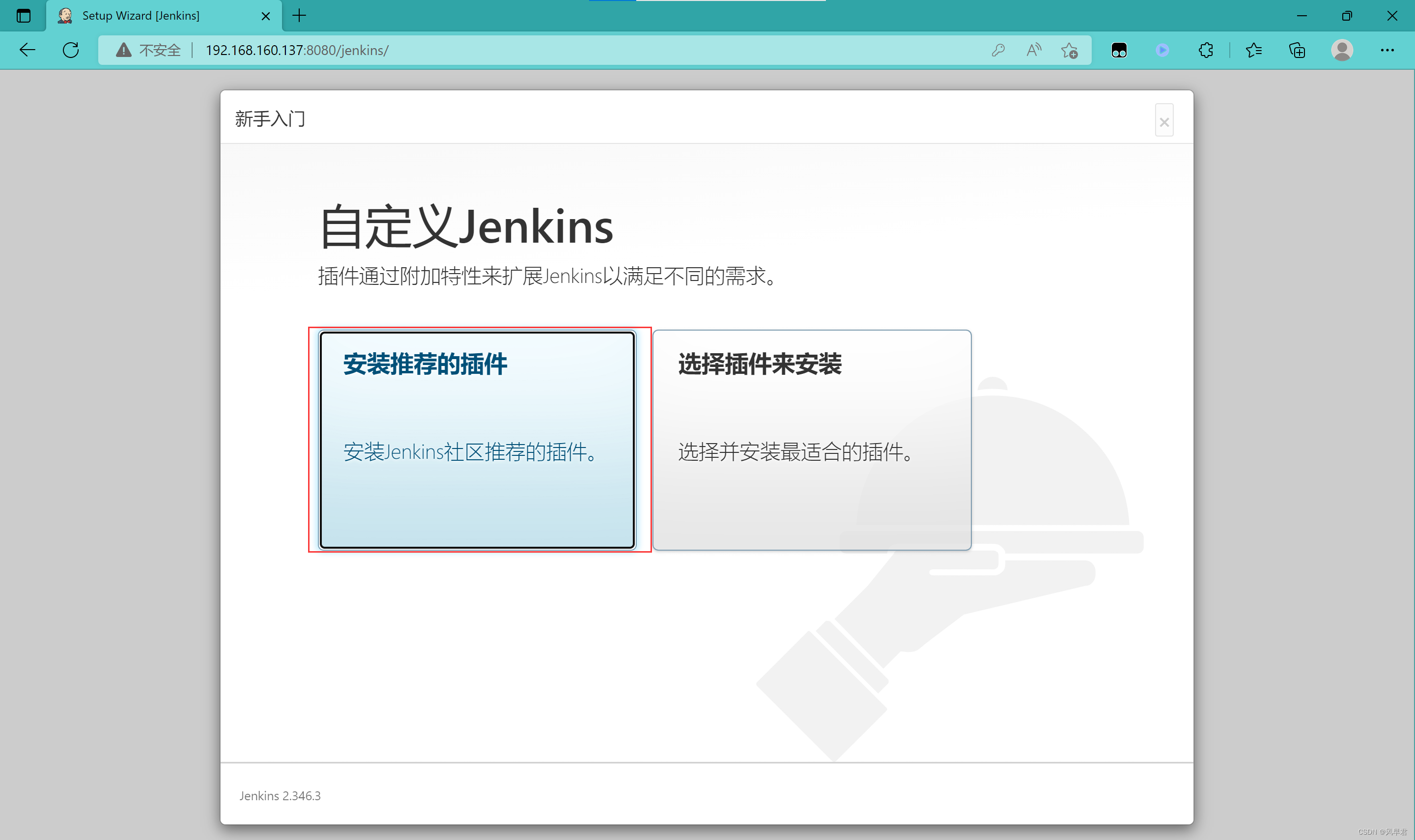Open saved passwords key icon
The height and width of the screenshot is (840, 1415).
pos(998,50)
